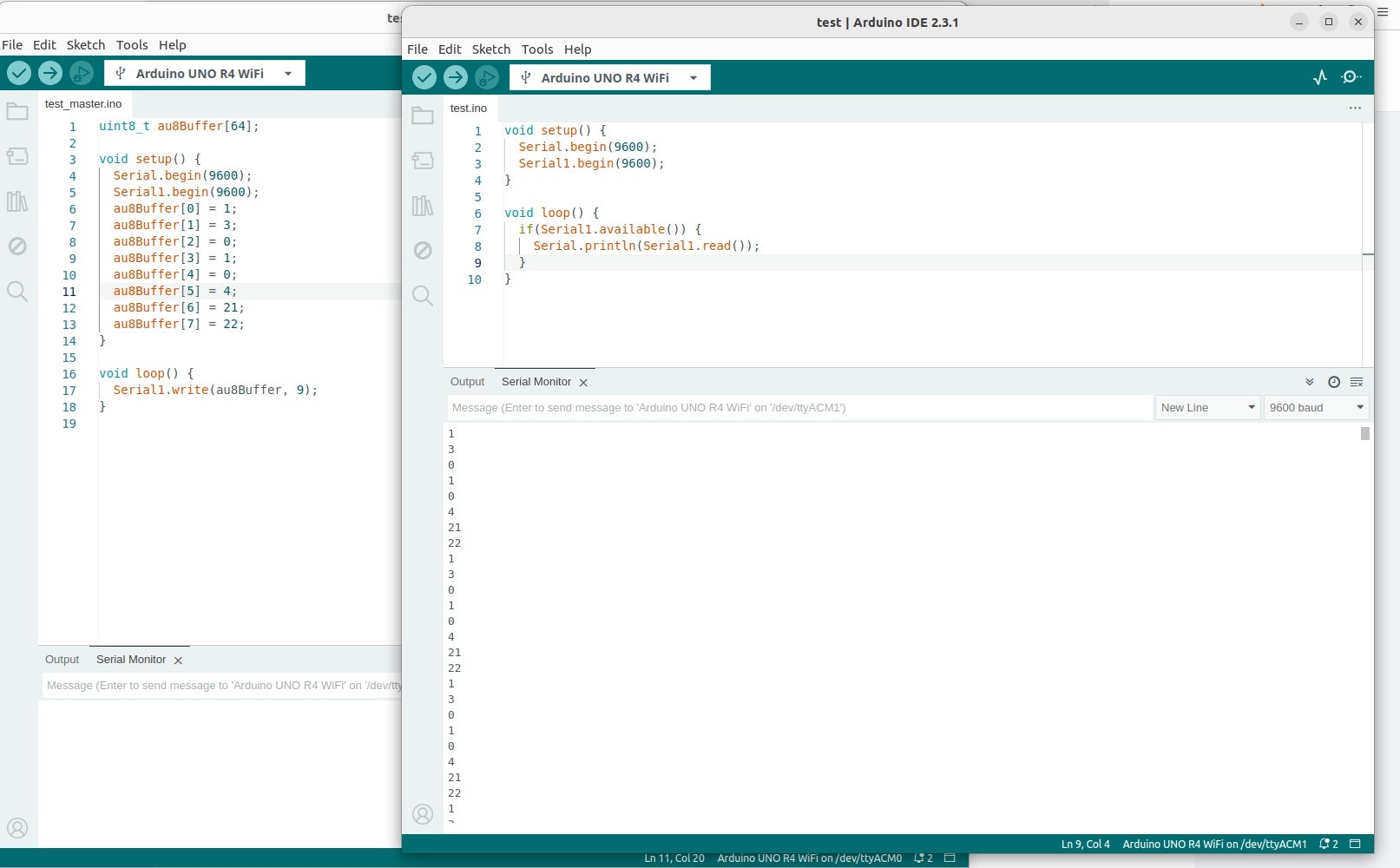
Task: Clear output icon in front Serial Monitor
Action: 1357,382
